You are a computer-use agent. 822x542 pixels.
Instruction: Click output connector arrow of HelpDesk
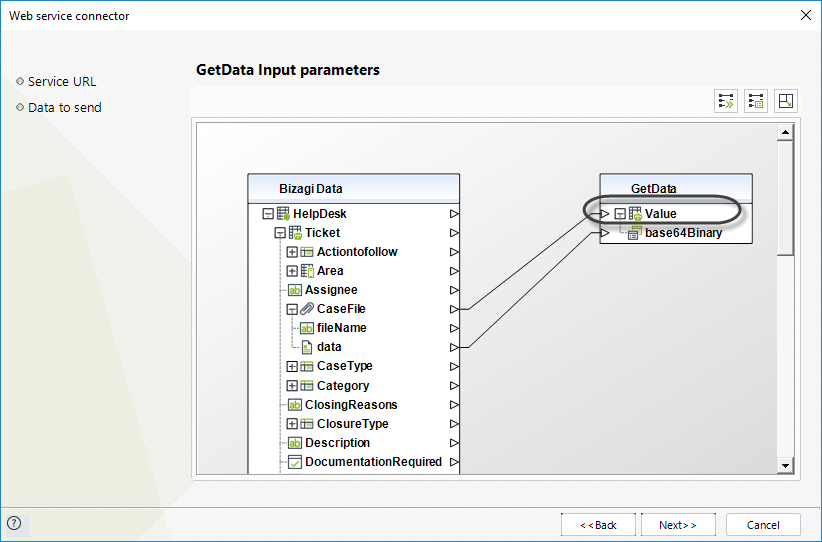[x=455, y=214]
